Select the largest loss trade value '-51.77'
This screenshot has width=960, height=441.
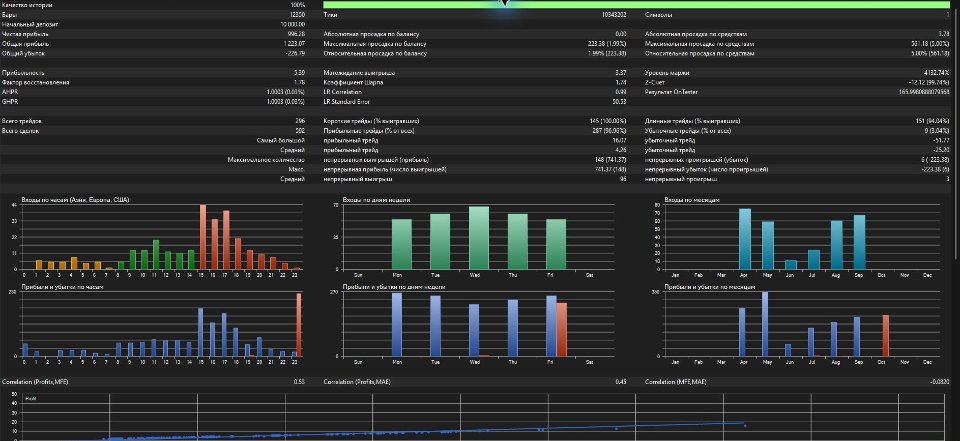(942, 141)
